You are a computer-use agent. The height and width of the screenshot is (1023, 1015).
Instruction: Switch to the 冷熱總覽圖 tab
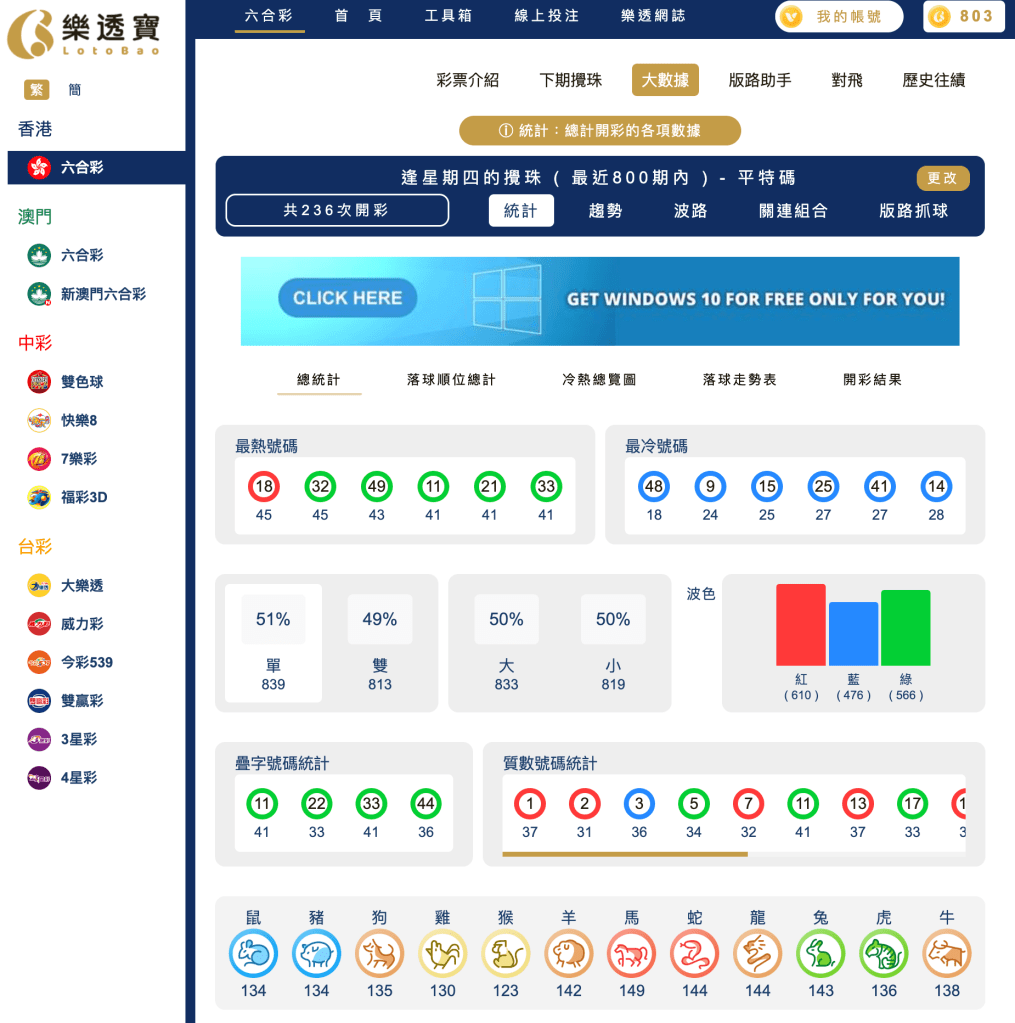pos(598,381)
